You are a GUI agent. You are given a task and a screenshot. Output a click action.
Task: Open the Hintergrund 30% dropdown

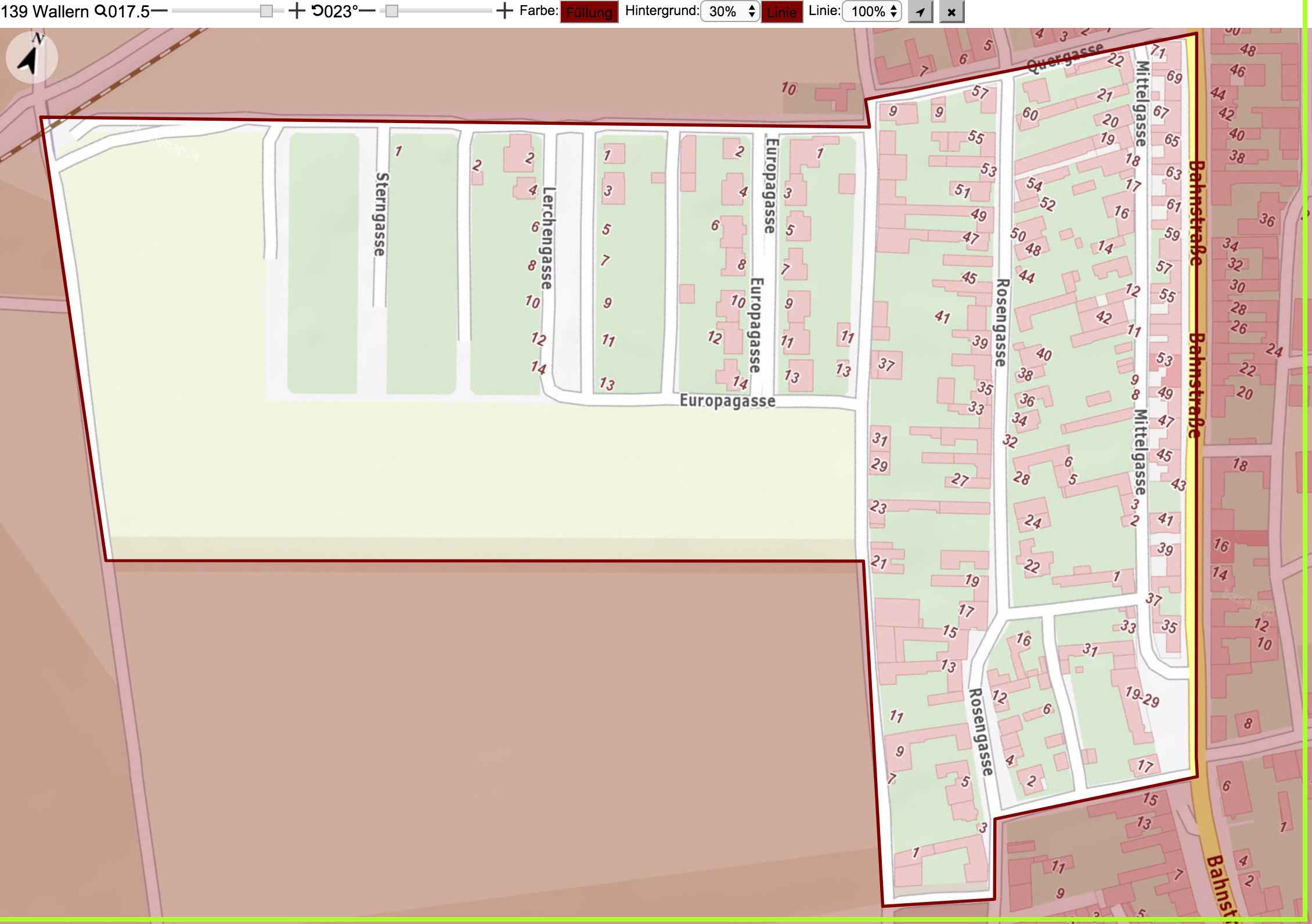click(730, 12)
